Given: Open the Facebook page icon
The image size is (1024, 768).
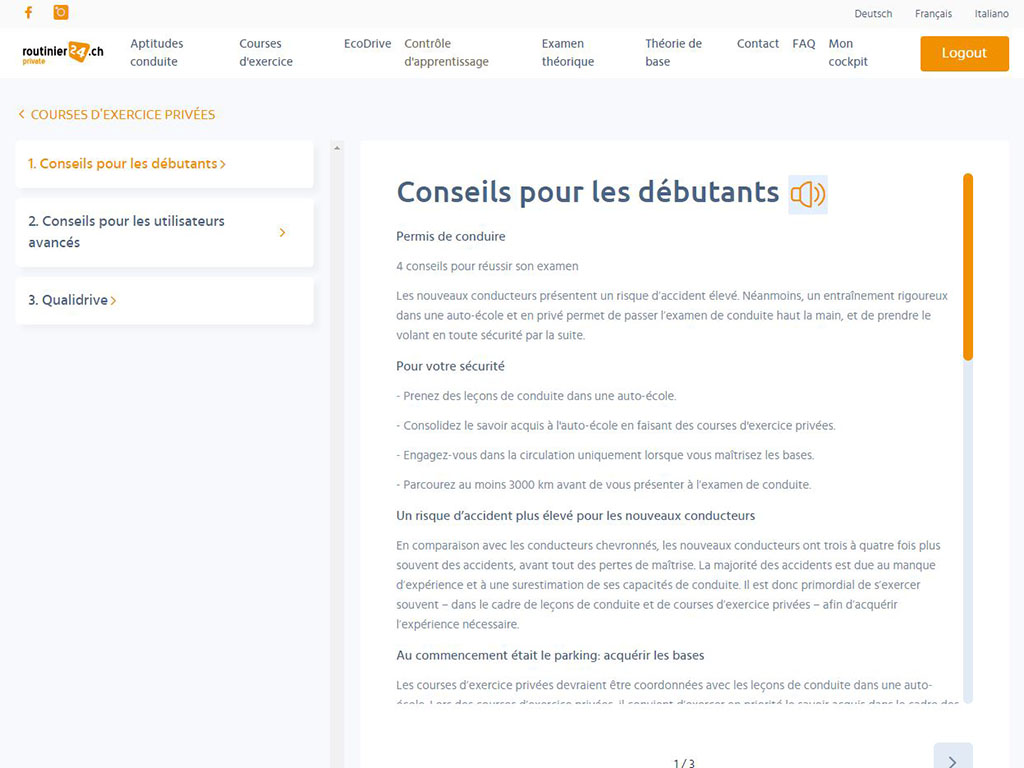Looking at the screenshot, I should click(x=28, y=13).
